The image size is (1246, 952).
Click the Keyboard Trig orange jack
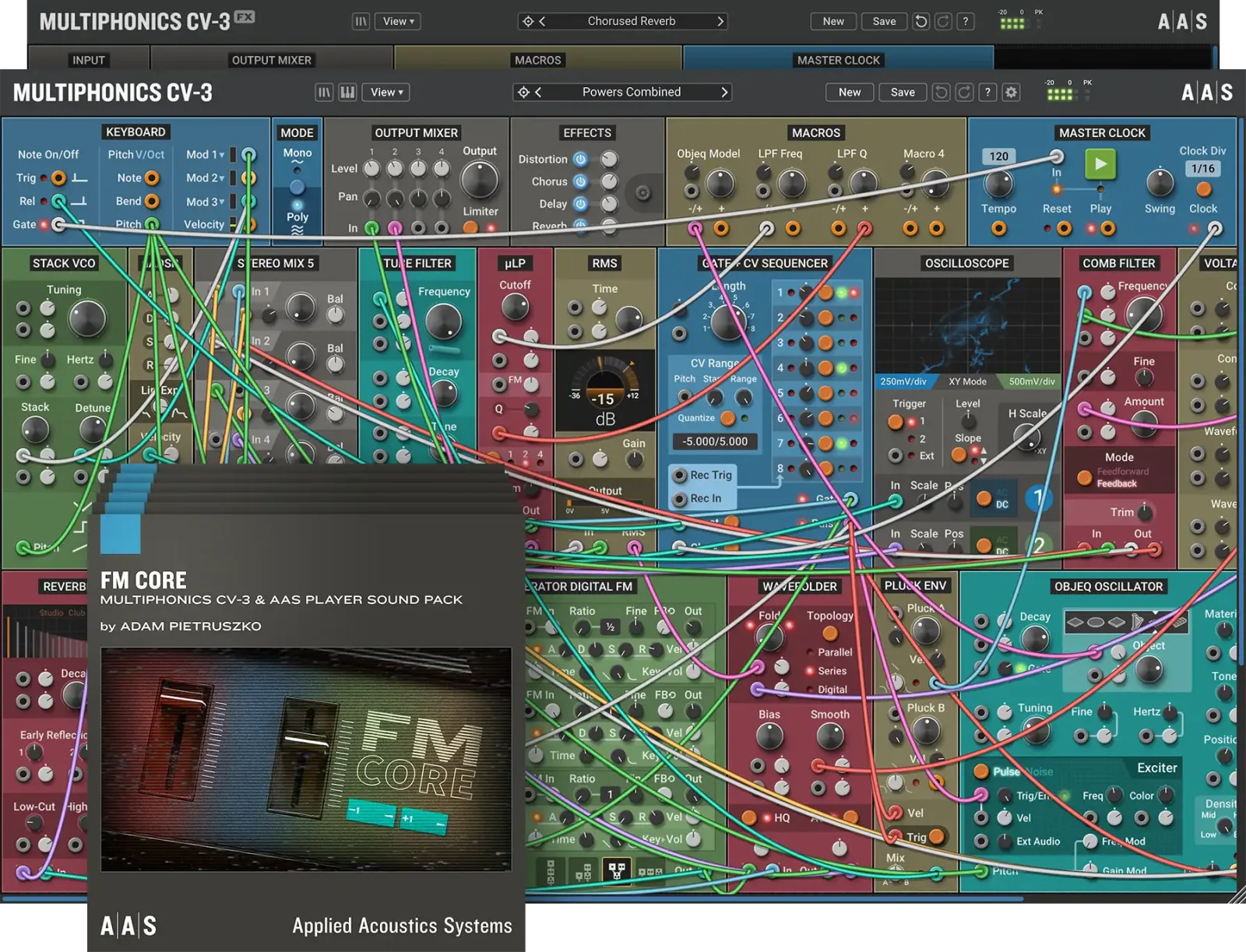pos(58,178)
